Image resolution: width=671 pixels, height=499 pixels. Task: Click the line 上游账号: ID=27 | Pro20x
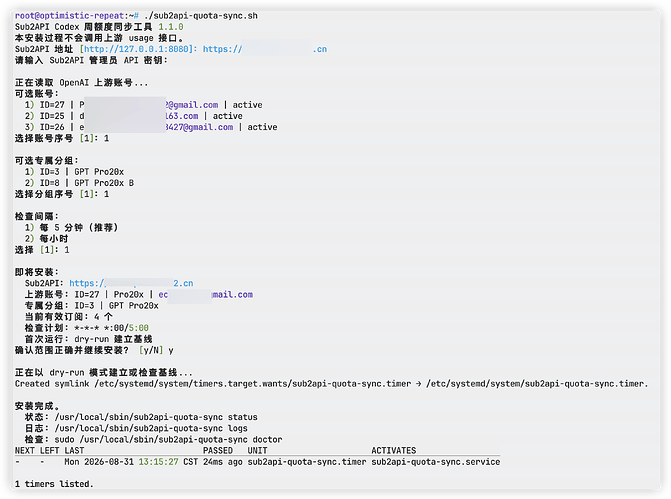click(139, 294)
